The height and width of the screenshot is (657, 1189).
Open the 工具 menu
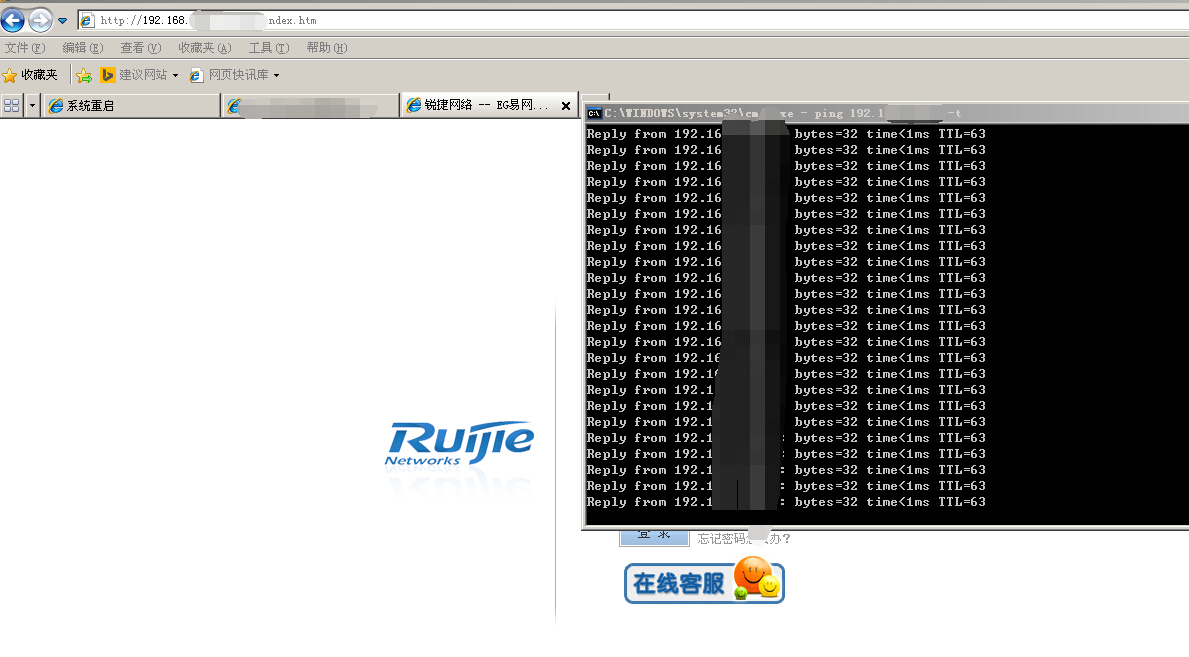pos(269,48)
